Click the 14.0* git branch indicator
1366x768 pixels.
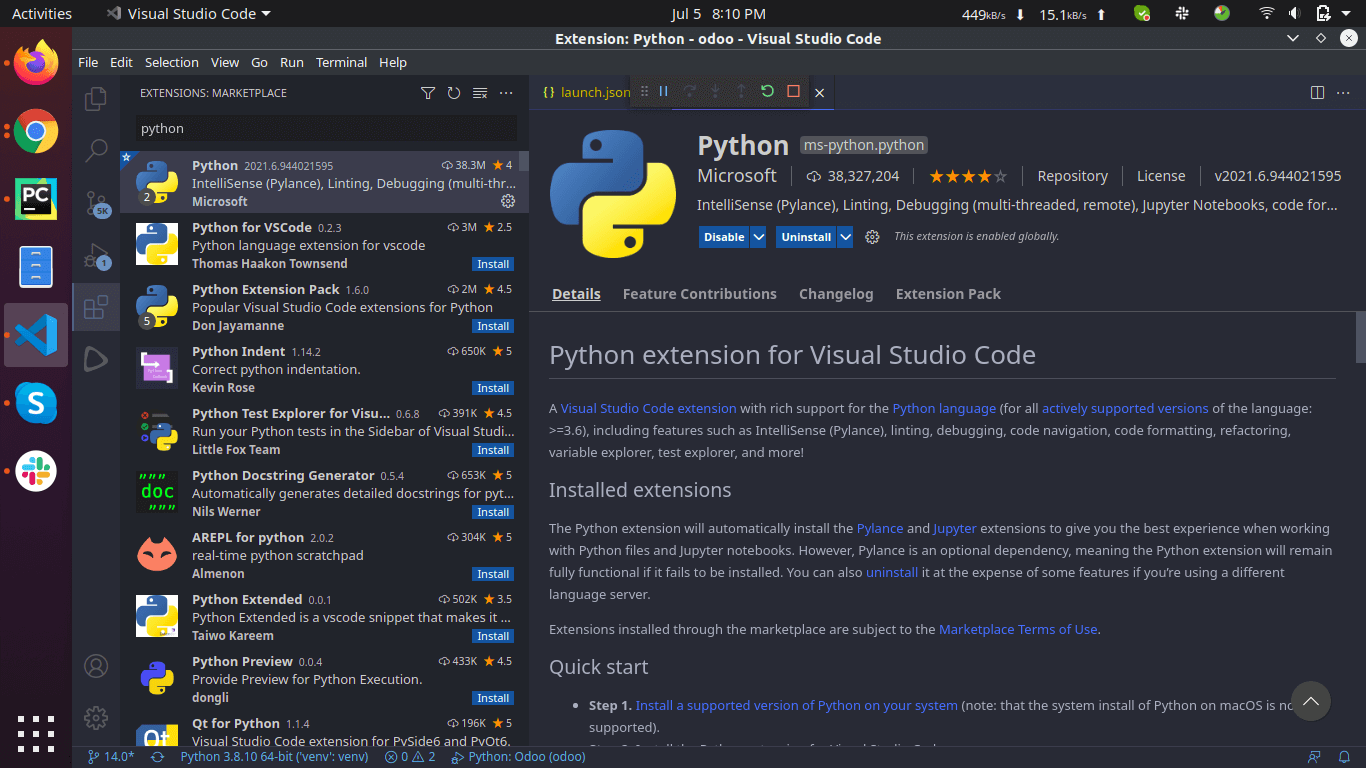click(x=111, y=757)
